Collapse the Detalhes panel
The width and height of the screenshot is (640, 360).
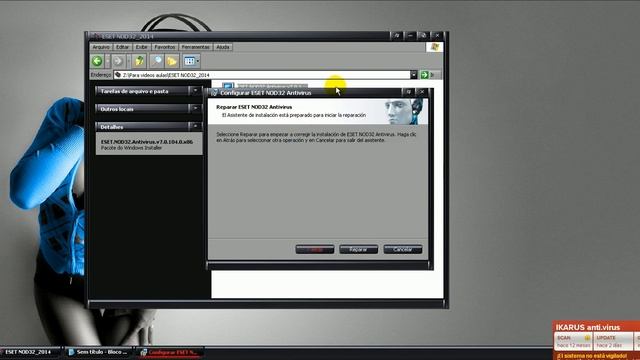coord(196,127)
